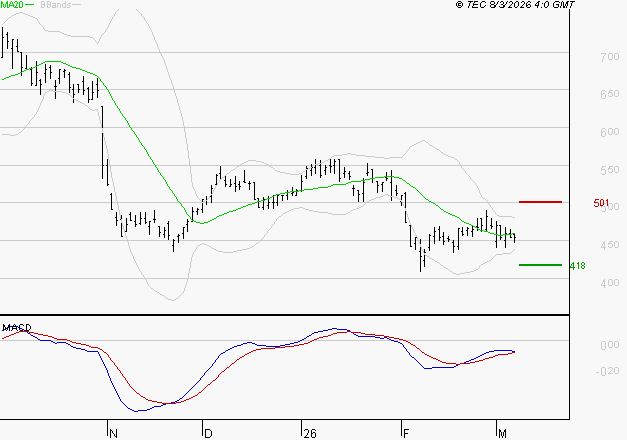
Task: Click the N month marker on time axis
Action: coord(113,434)
